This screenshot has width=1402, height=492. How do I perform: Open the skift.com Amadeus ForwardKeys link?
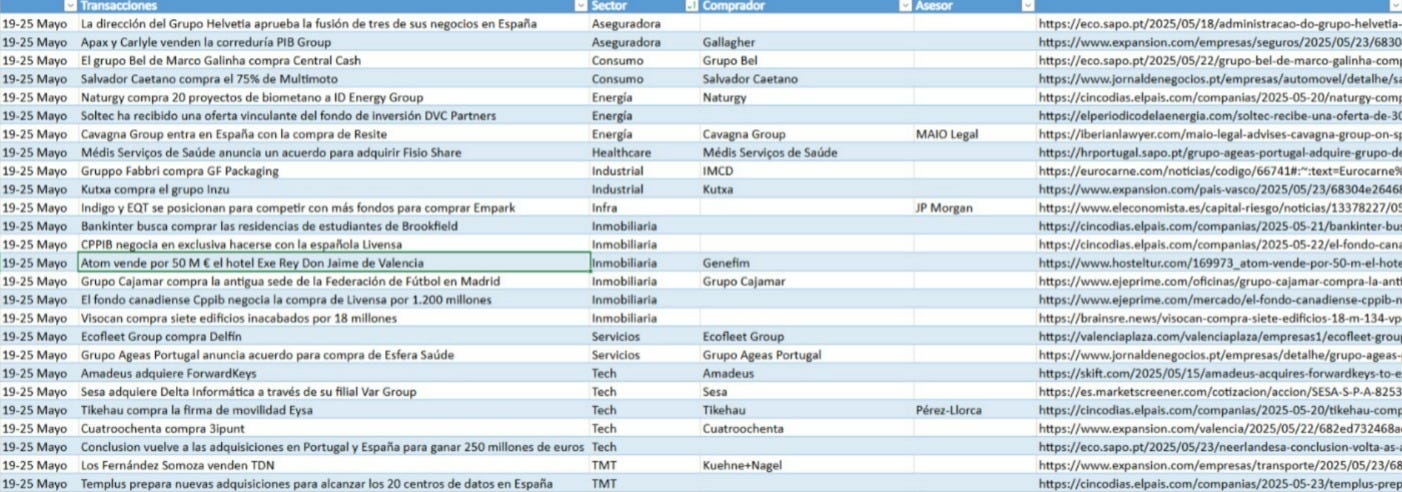point(1219,373)
